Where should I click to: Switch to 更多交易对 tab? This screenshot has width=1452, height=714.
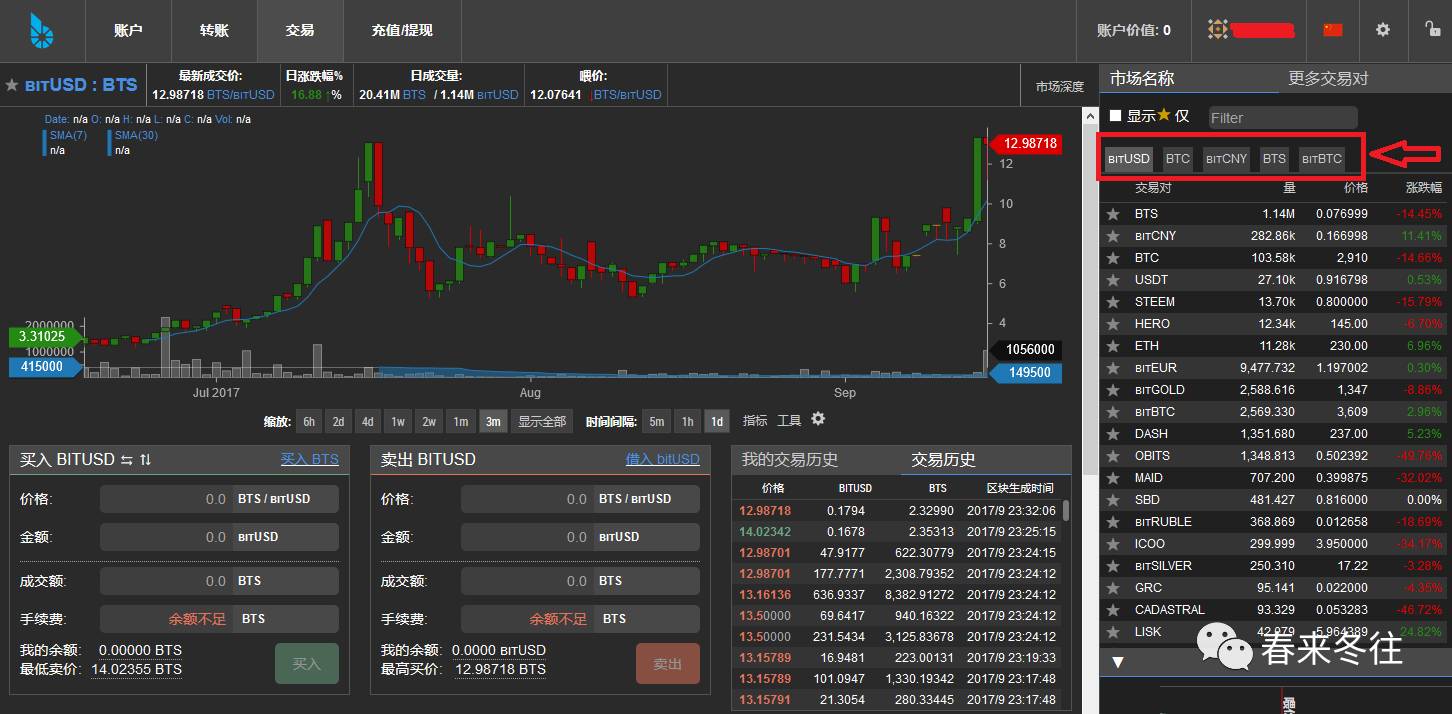tap(1328, 78)
